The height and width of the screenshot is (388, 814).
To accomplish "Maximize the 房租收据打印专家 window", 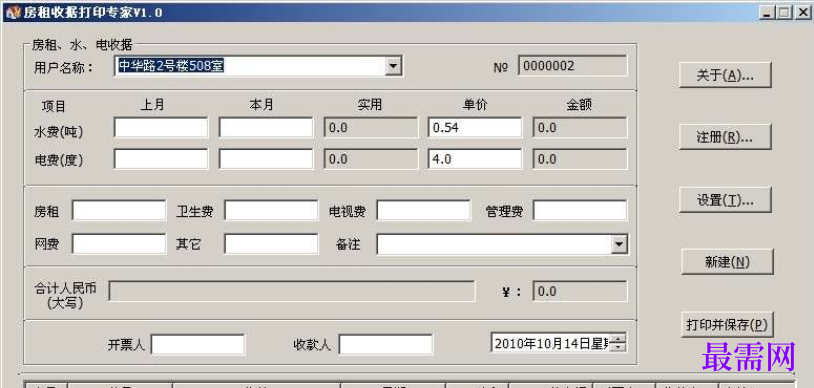I will [x=784, y=12].
